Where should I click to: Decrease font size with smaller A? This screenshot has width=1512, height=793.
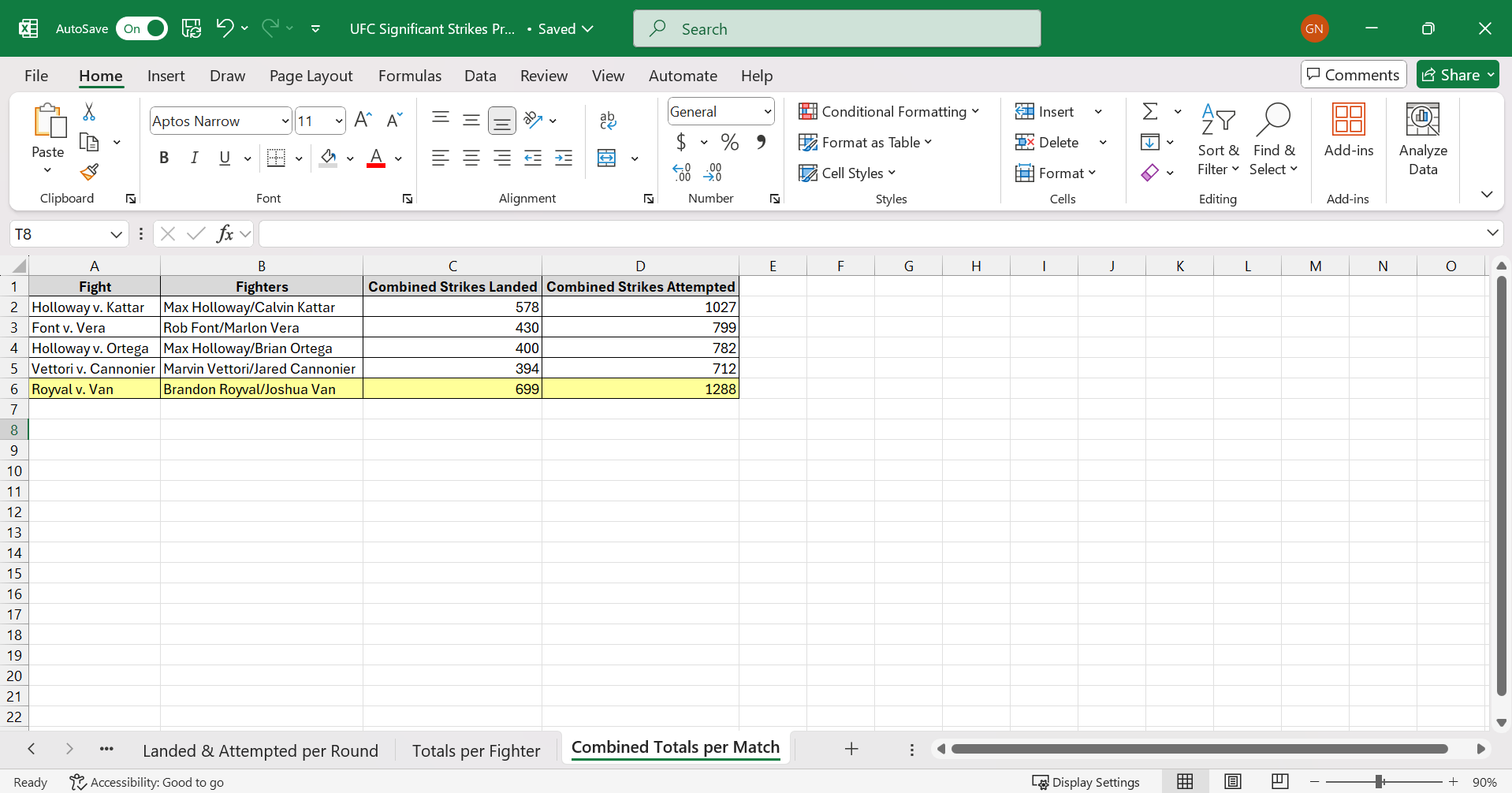[394, 120]
